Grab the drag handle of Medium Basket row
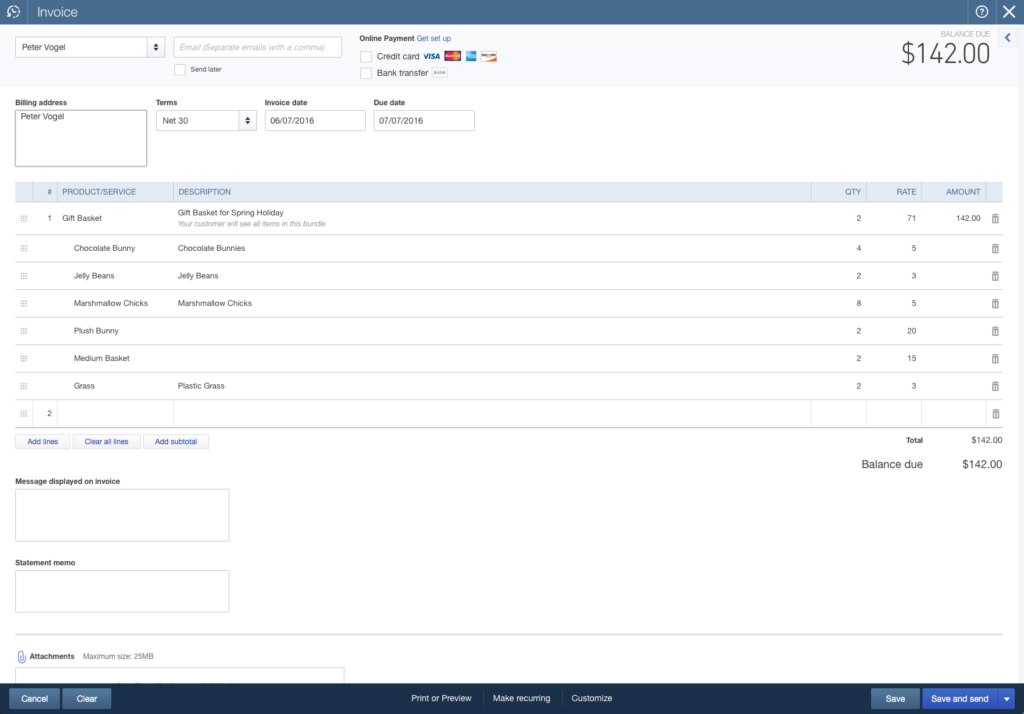 point(24,358)
